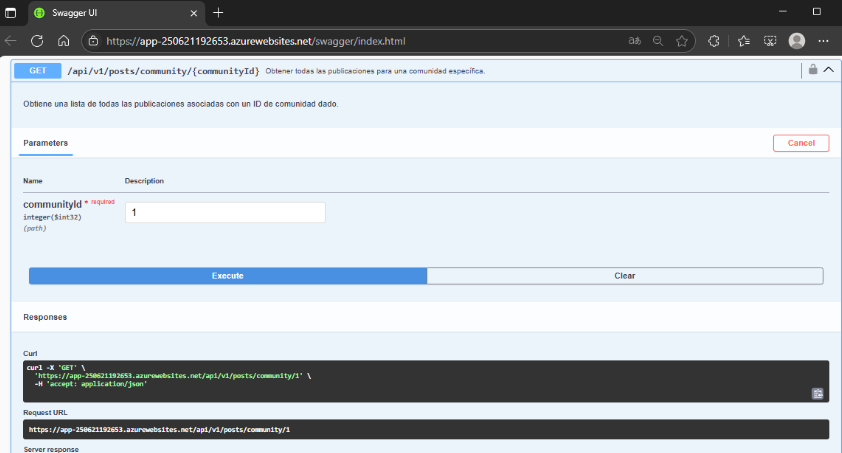This screenshot has height=453, width=842.
Task: Open the screenshot tool icon in toolbar
Action: click(x=770, y=41)
